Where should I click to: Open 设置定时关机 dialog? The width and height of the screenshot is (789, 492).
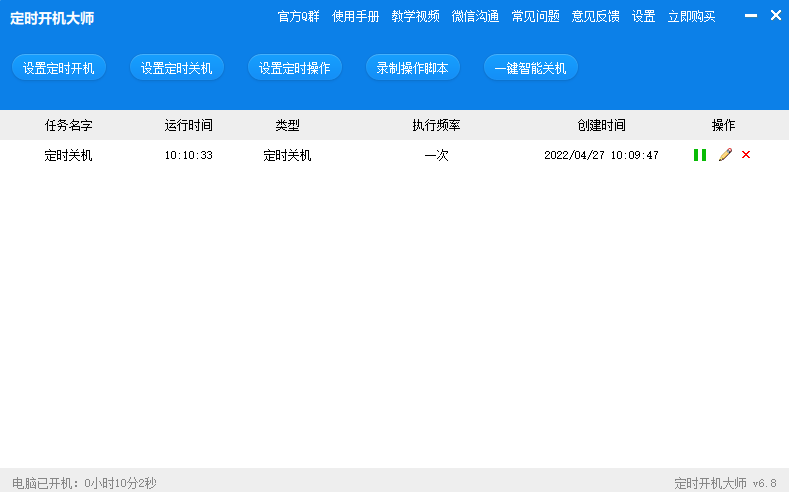[x=177, y=68]
